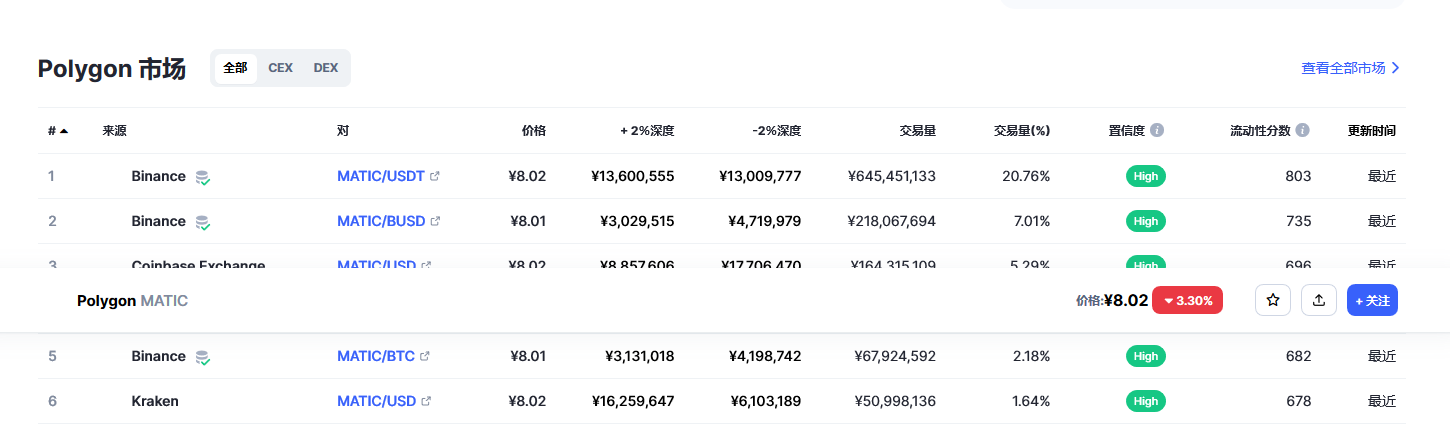Click external link icon beside MATIC/BTC
This screenshot has width=1450, height=430.
(425, 356)
